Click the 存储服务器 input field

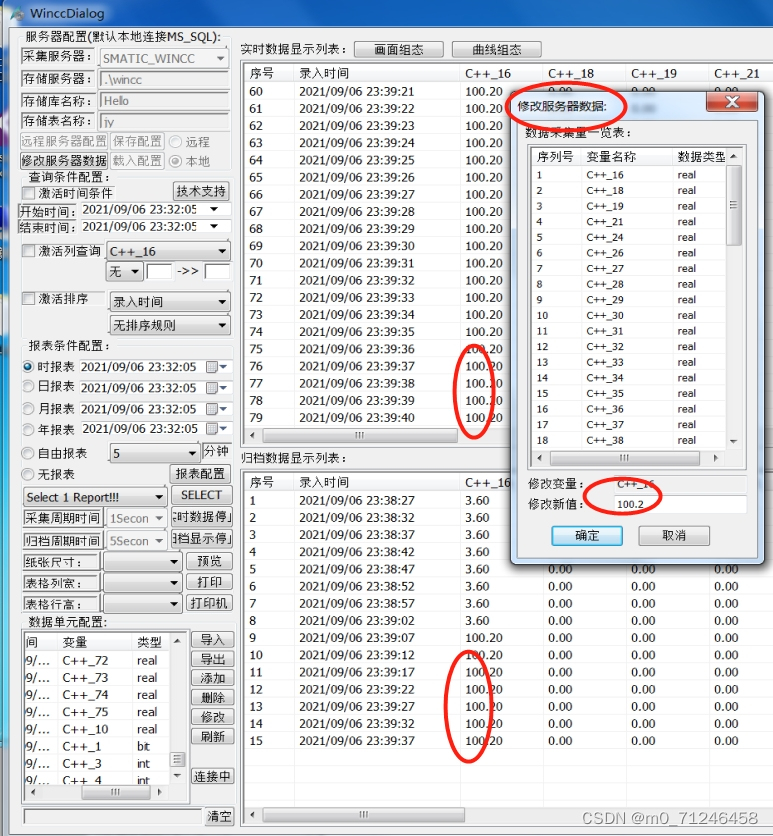coord(164,79)
